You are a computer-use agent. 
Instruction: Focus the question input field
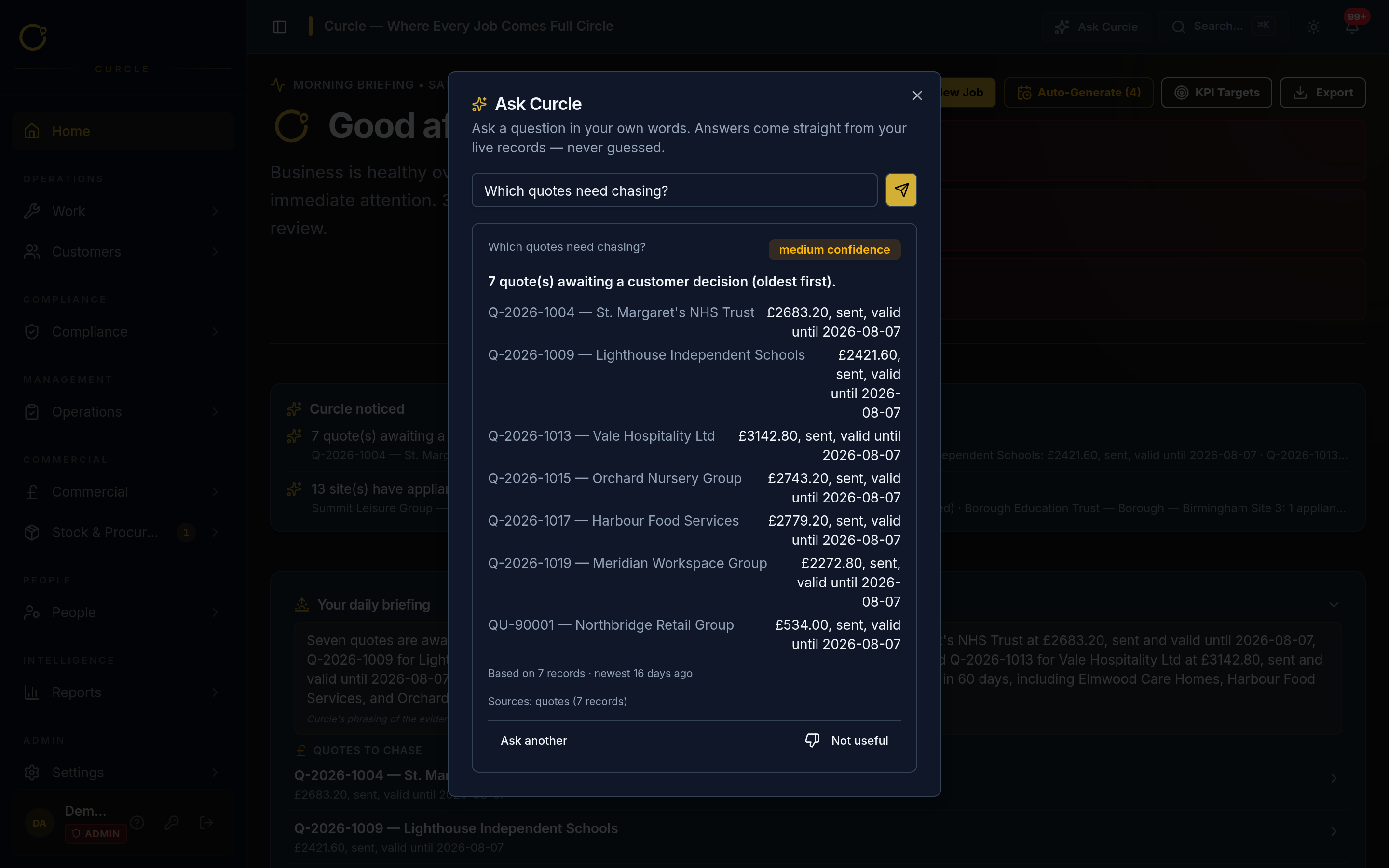674,190
